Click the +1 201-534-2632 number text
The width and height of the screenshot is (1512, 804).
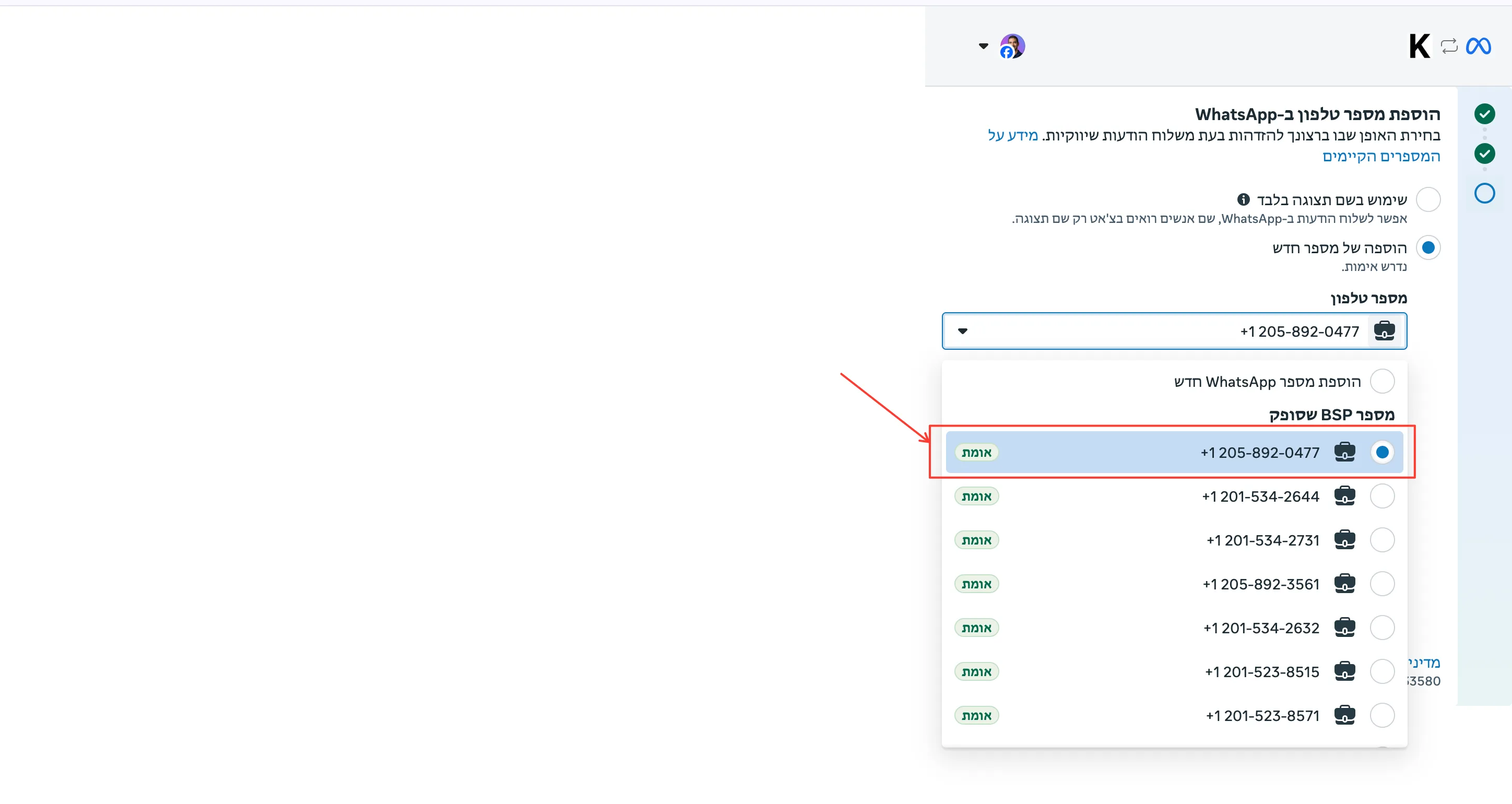1261,629
